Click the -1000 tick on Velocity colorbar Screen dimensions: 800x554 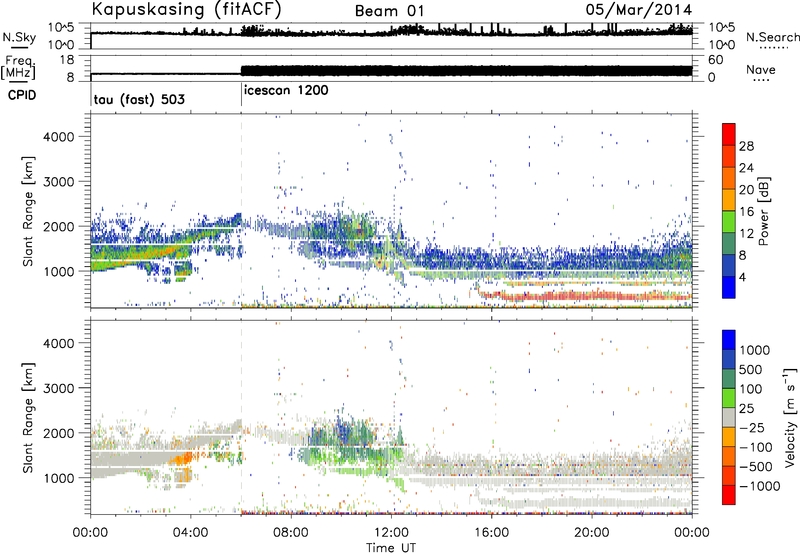pyautogui.click(x=759, y=486)
